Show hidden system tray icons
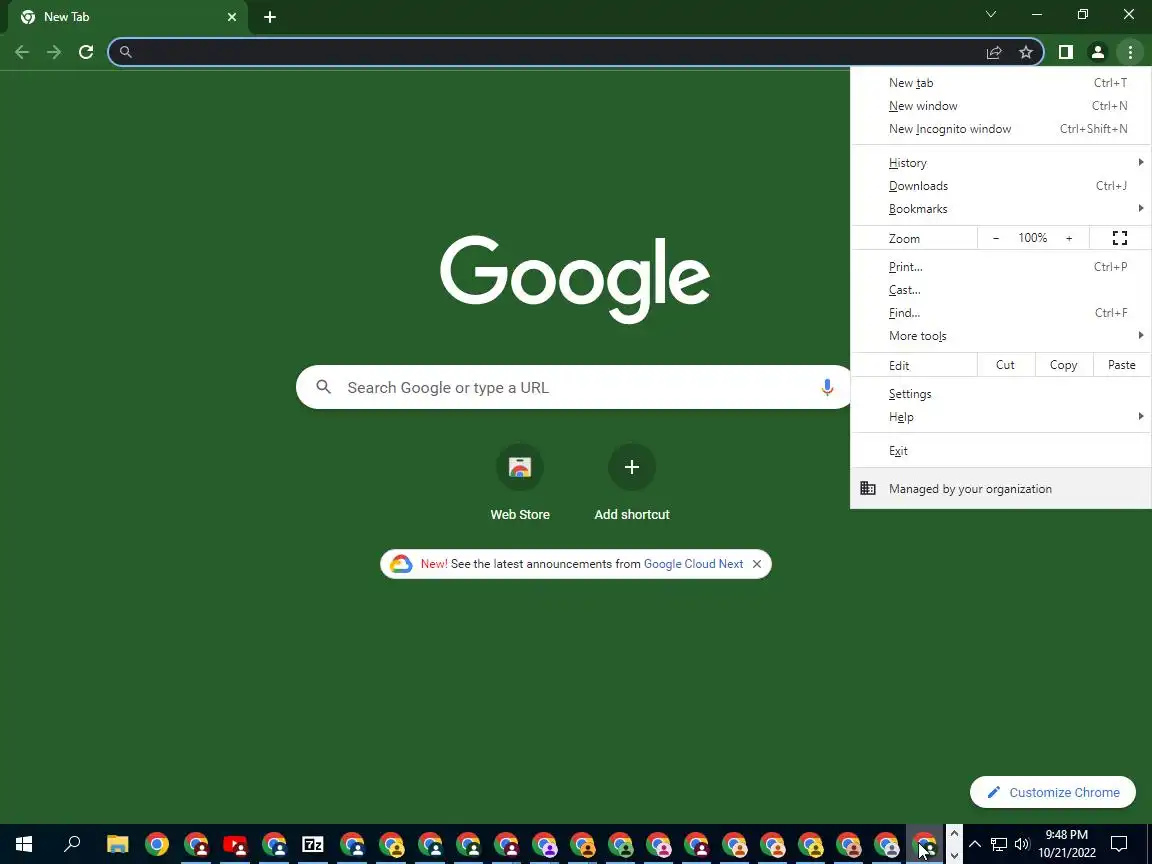This screenshot has height=864, width=1152. (x=975, y=844)
